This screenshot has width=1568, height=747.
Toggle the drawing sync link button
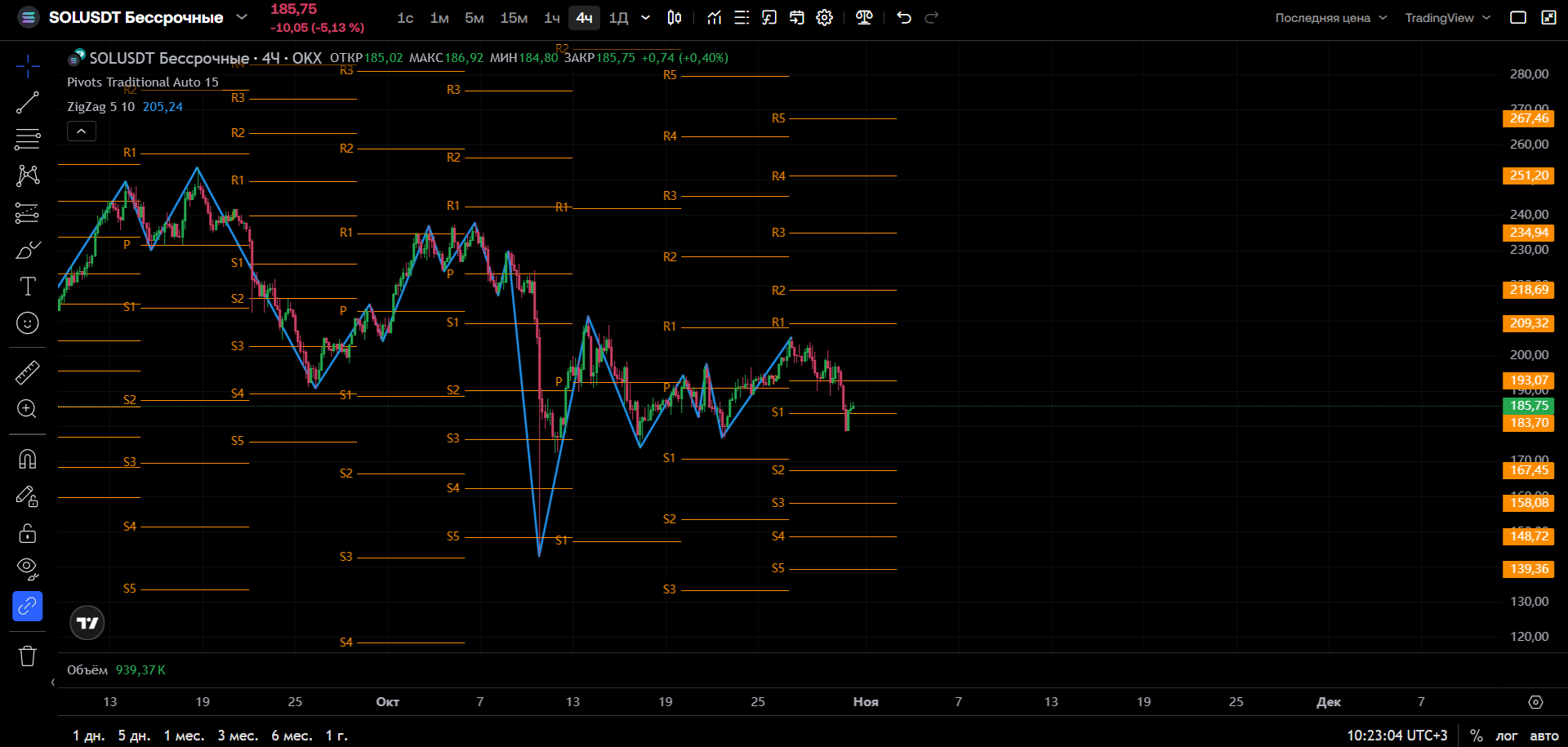coord(28,607)
